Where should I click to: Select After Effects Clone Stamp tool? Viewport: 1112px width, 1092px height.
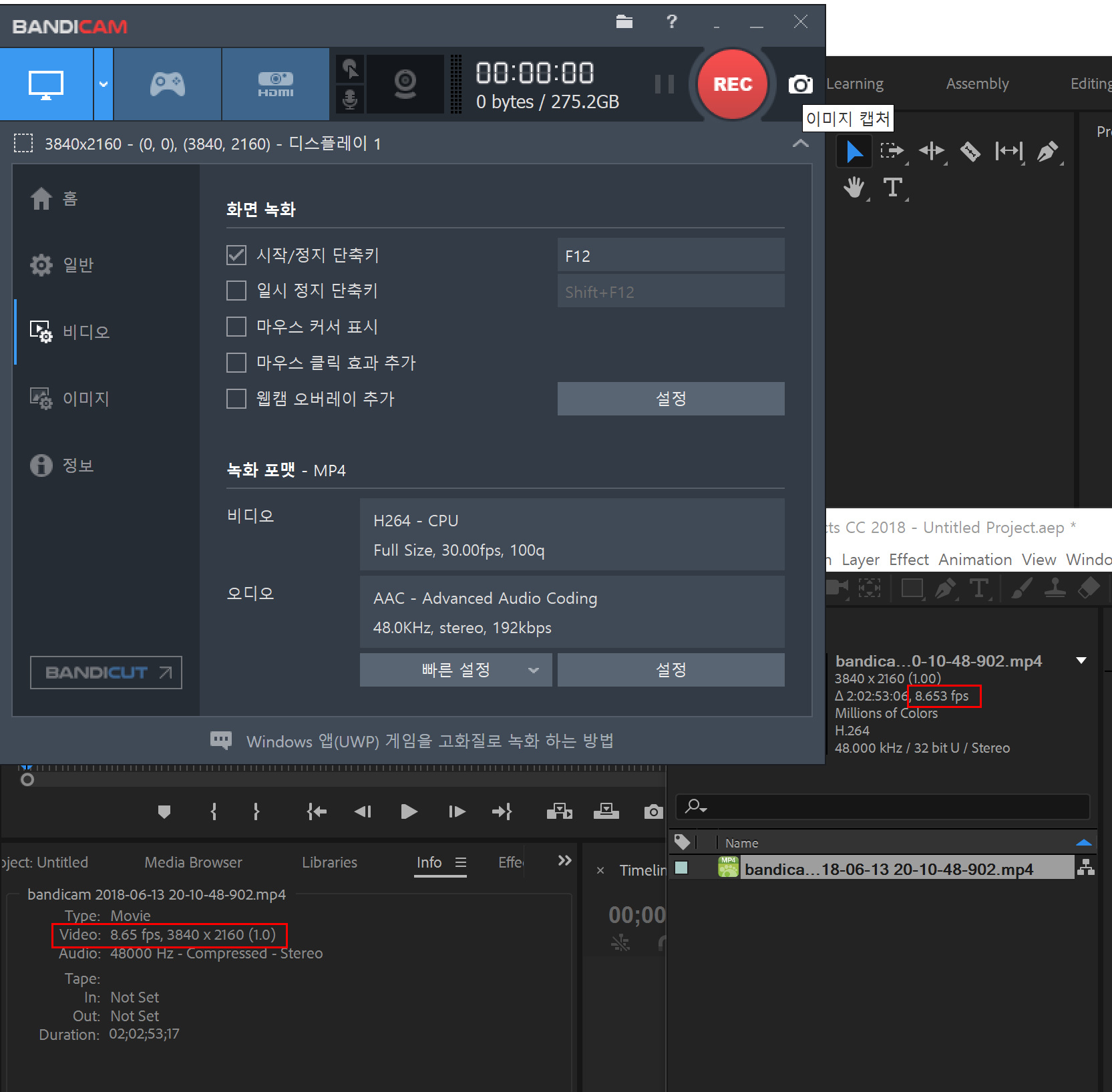[x=1055, y=588]
